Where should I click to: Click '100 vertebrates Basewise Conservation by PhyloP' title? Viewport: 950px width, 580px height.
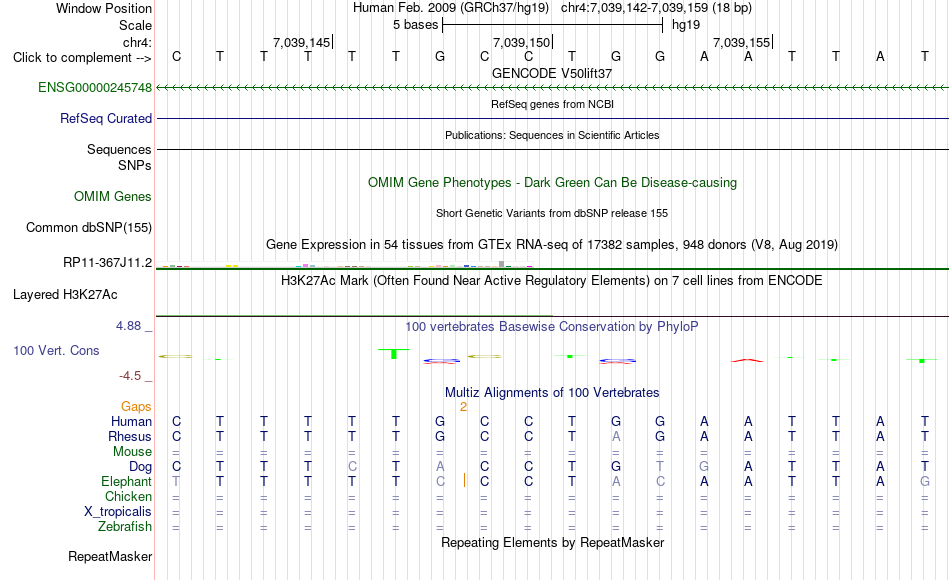[x=552, y=327]
